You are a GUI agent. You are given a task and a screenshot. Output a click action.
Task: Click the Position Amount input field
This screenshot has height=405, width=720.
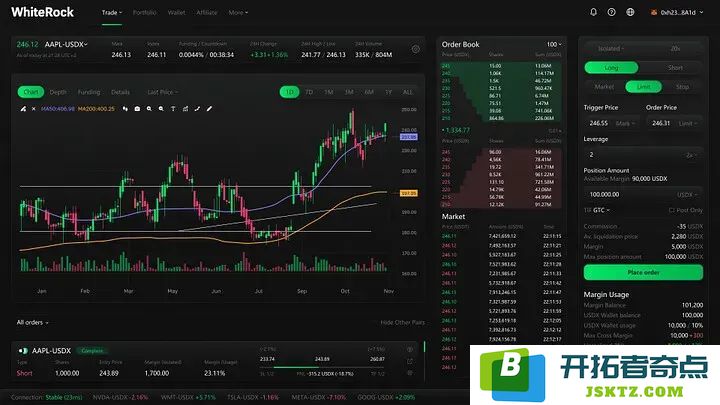(x=643, y=195)
